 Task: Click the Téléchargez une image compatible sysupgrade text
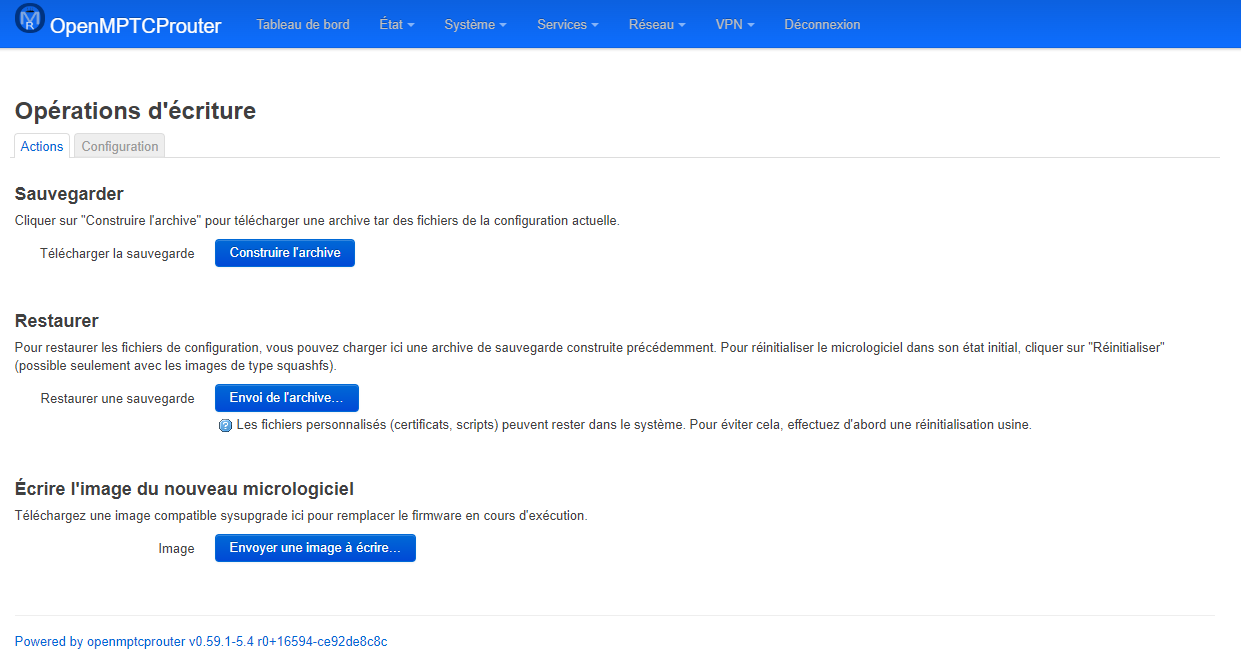[x=301, y=516]
